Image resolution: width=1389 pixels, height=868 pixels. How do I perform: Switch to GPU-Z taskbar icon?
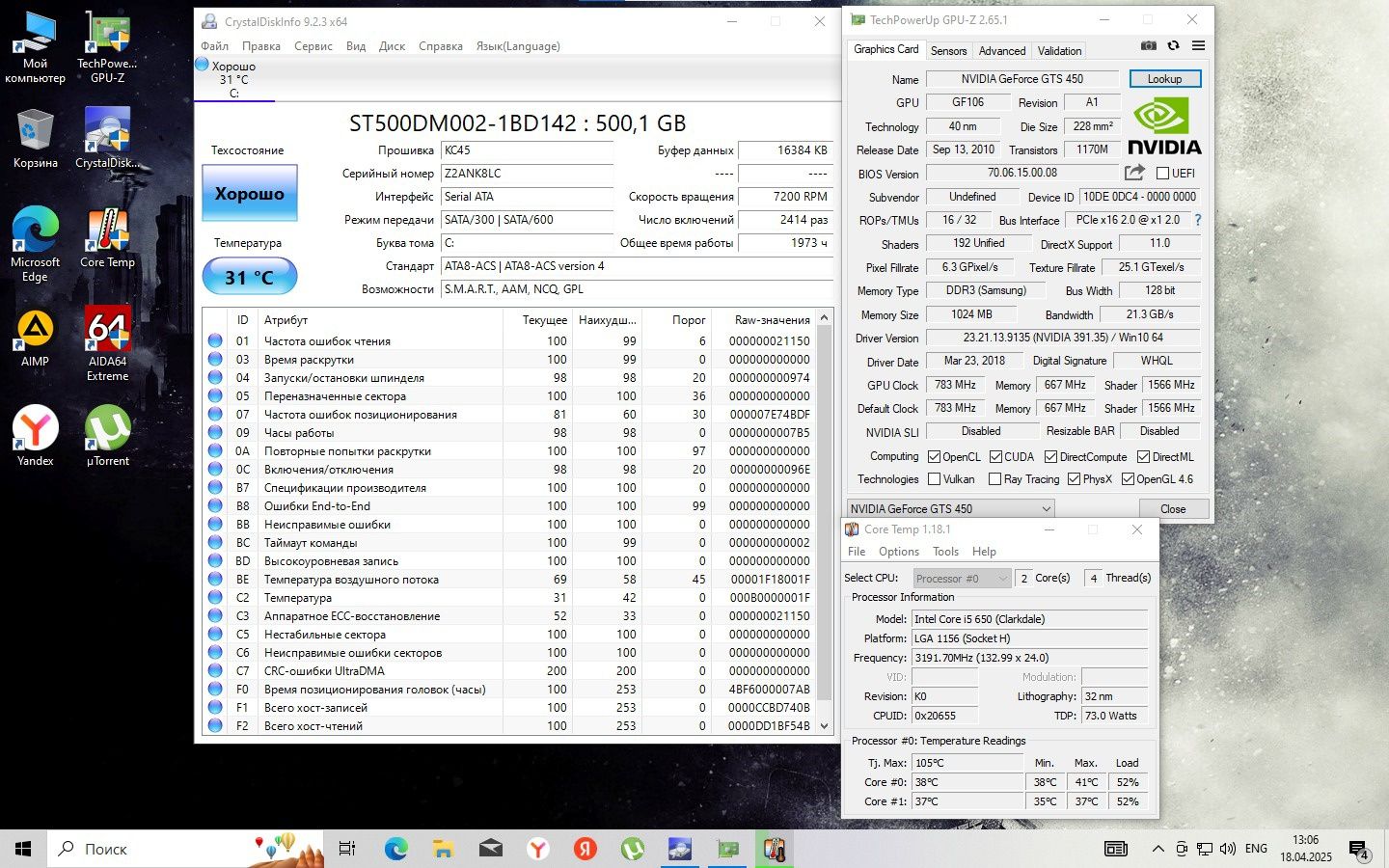[727, 849]
